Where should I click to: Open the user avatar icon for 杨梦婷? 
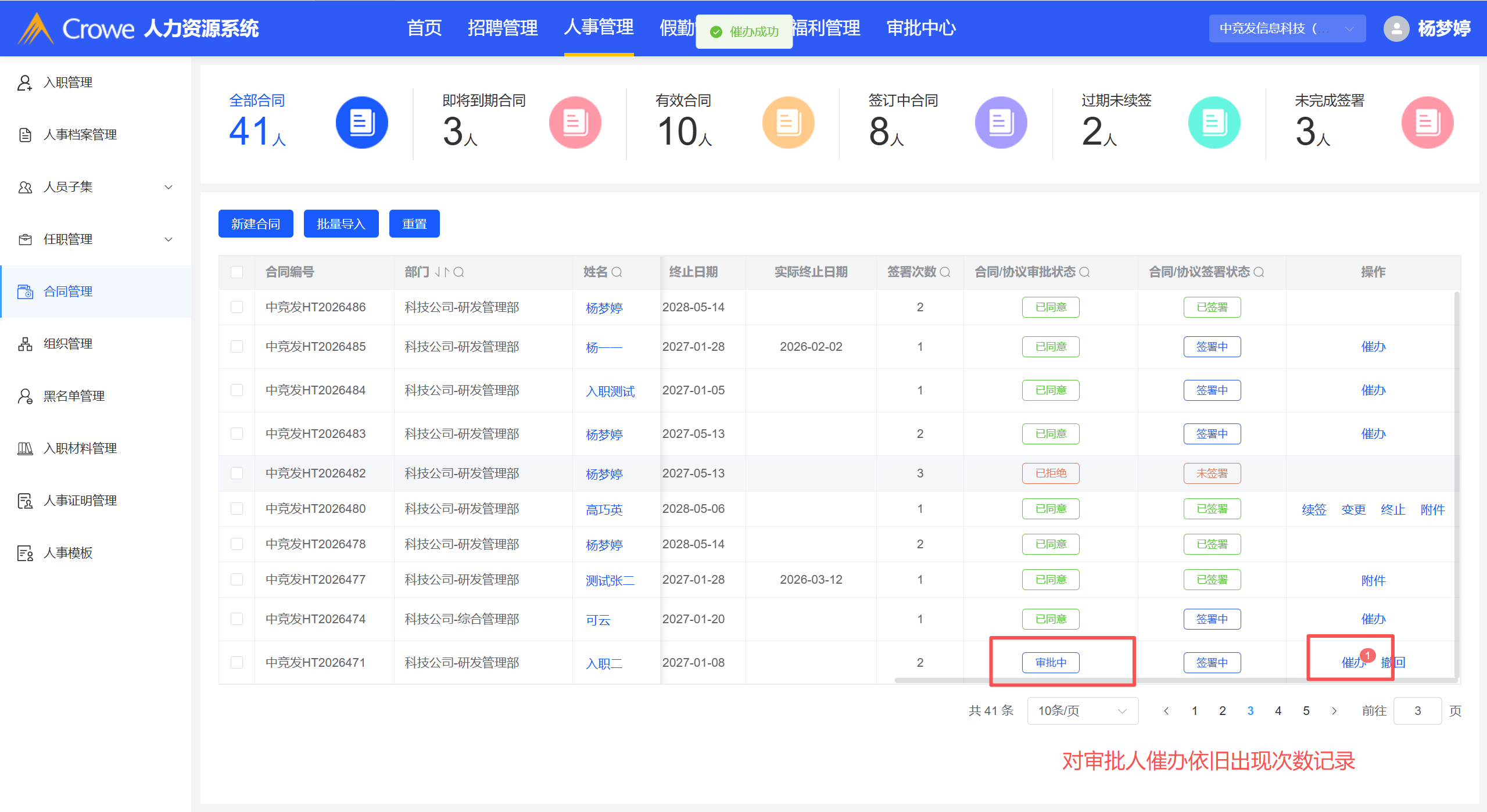coord(1396,28)
